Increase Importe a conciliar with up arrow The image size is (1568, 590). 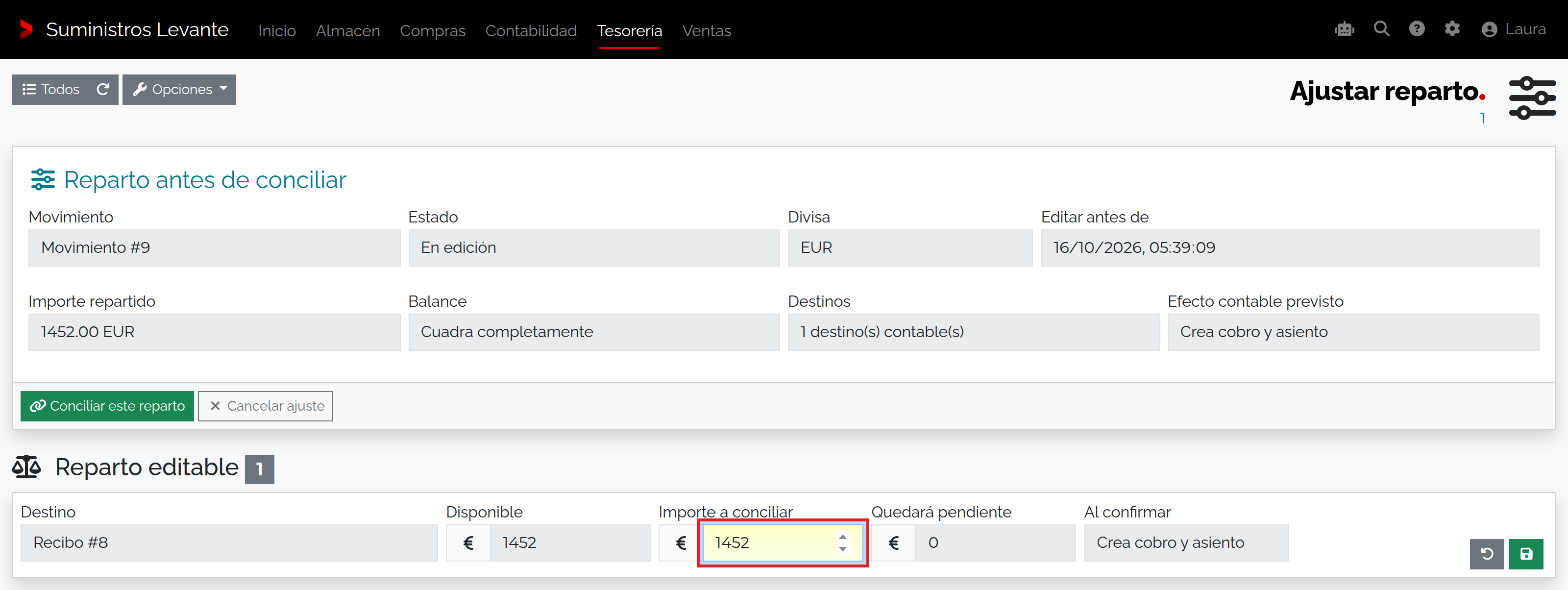point(842,537)
